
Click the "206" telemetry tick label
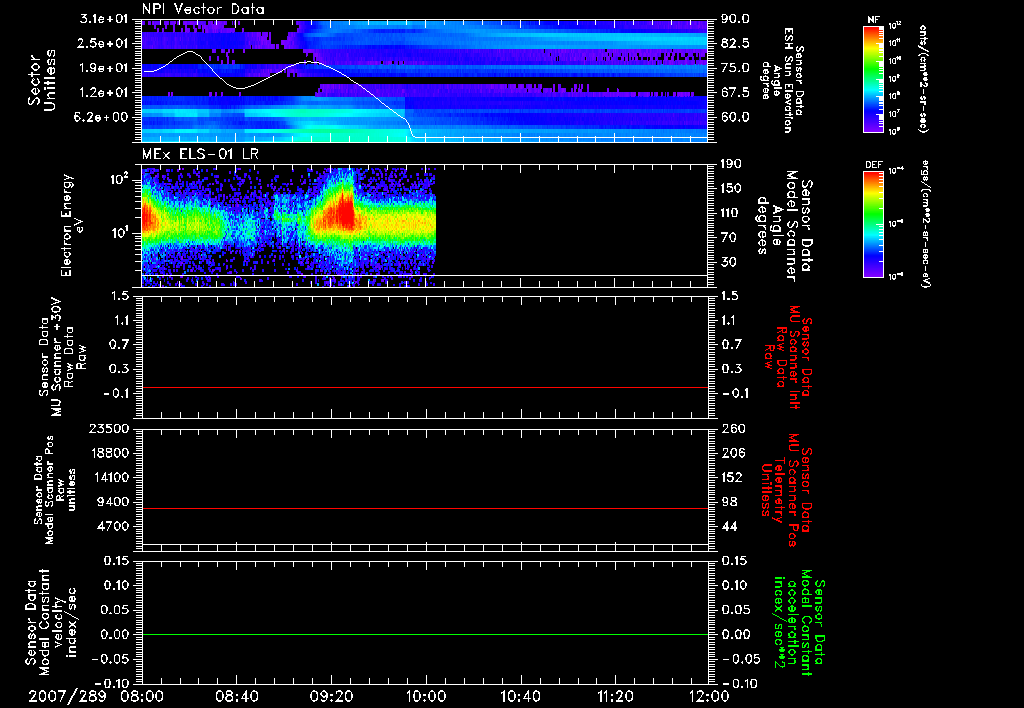732,453
